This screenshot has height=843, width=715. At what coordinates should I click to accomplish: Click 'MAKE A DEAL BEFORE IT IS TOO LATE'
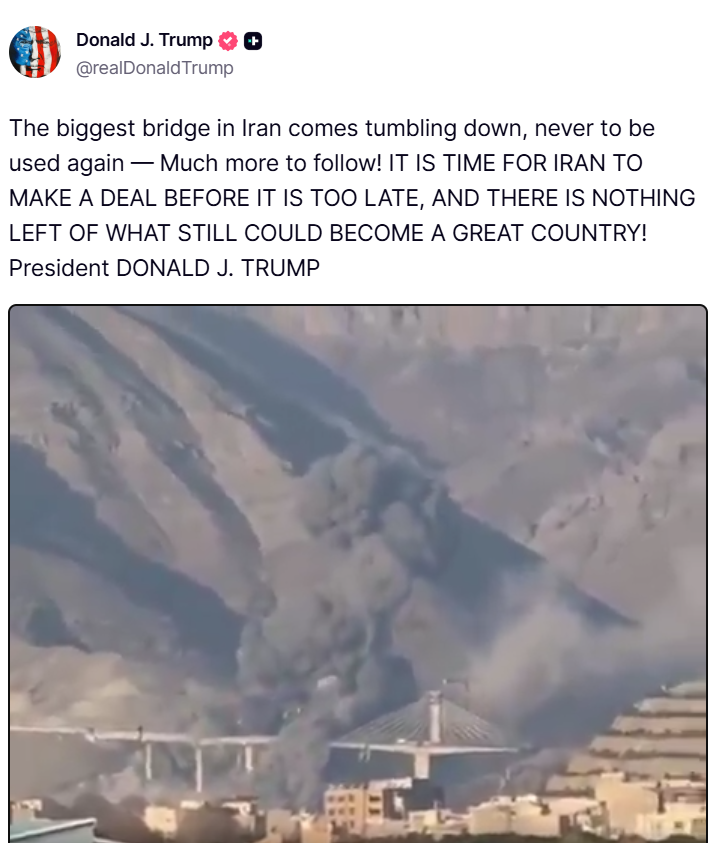pos(213,198)
